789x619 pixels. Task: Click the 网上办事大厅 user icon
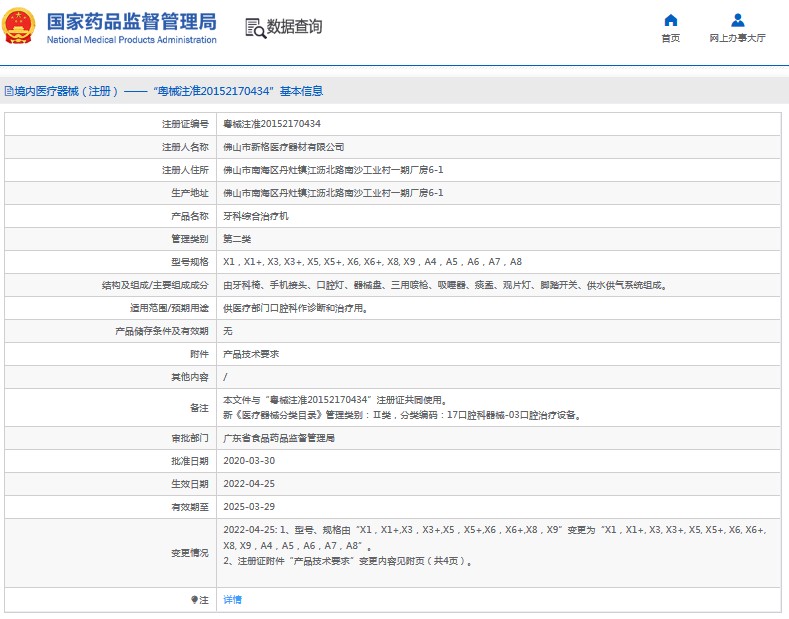[738, 20]
